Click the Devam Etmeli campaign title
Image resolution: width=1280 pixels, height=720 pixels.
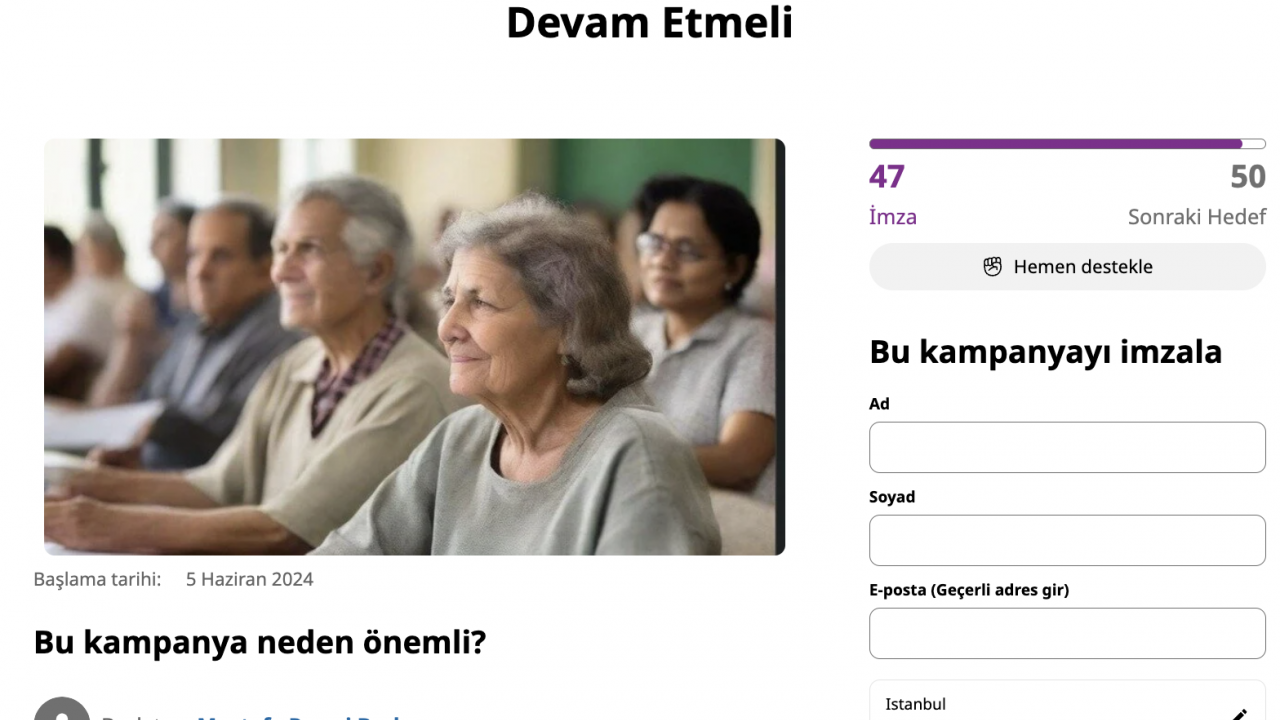click(650, 22)
